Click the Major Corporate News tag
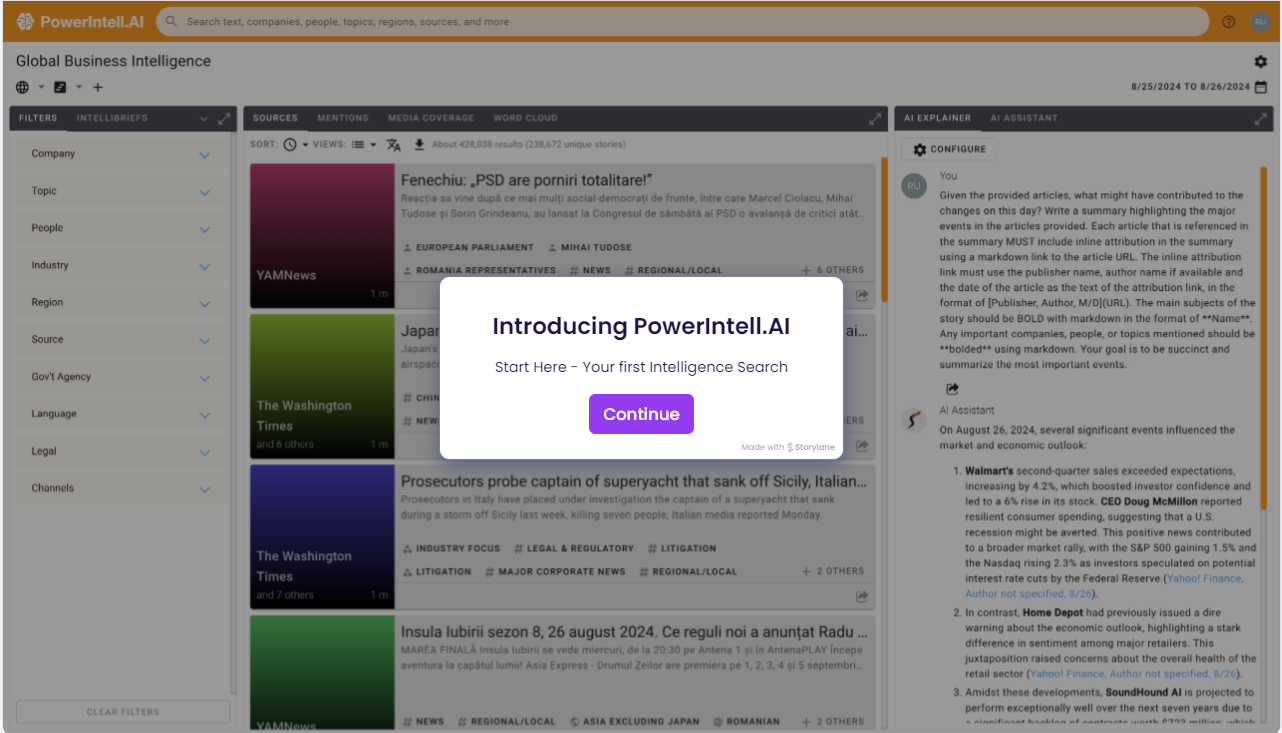 pos(555,571)
